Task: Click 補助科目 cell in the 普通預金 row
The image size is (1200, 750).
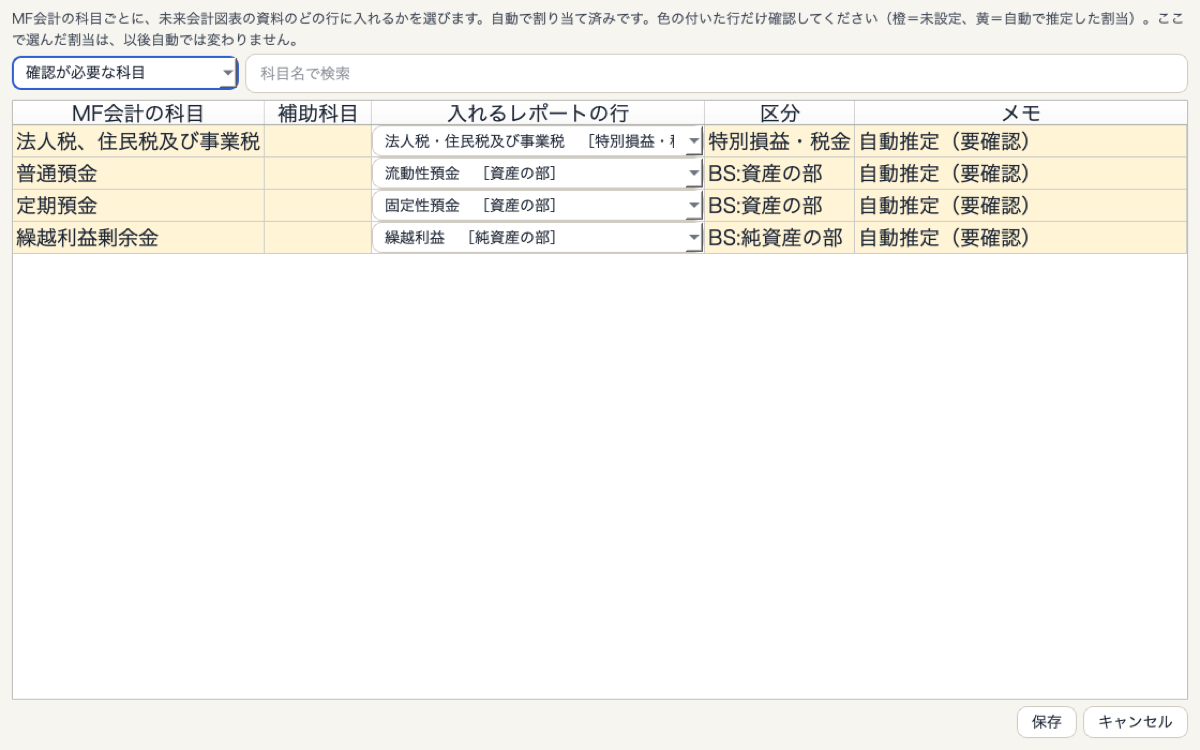Action: pos(318,173)
